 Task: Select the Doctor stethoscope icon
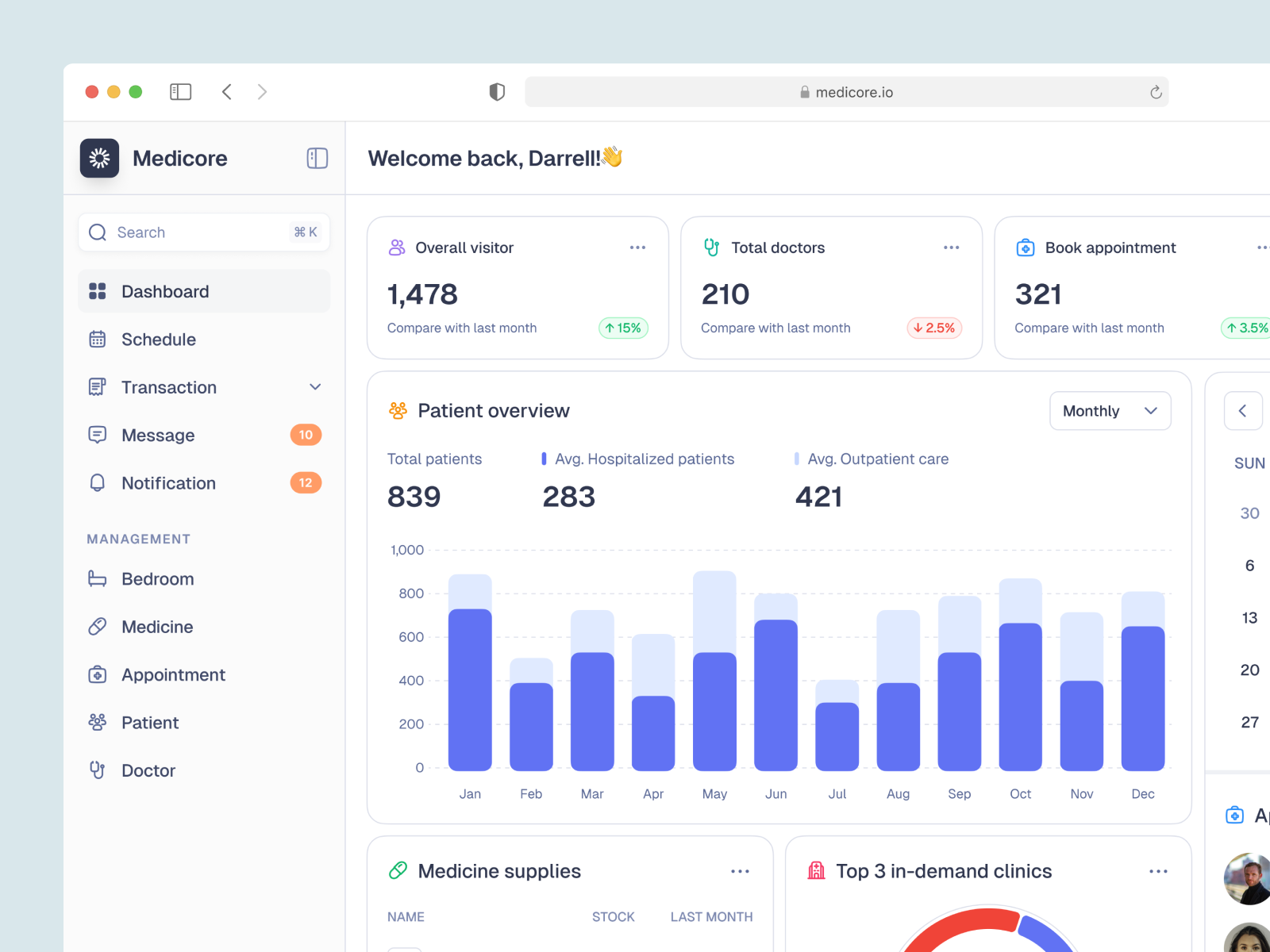click(97, 770)
